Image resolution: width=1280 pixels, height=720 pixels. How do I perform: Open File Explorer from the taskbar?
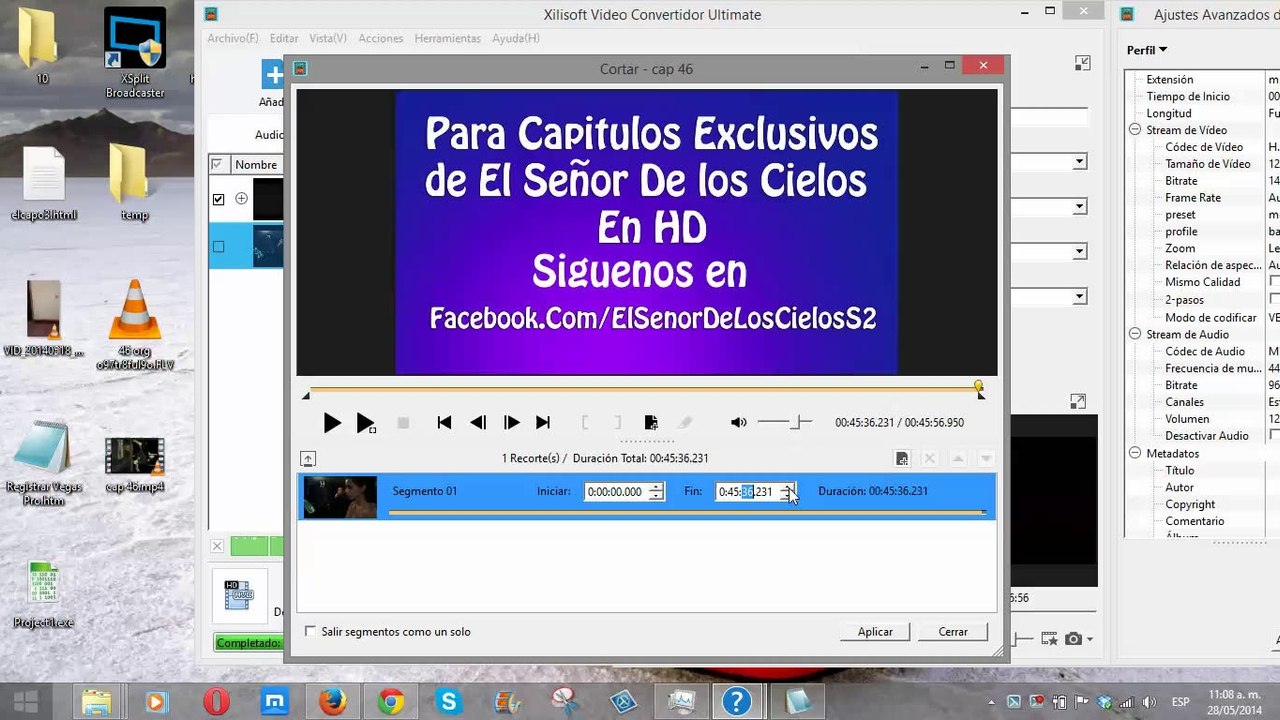(x=96, y=702)
